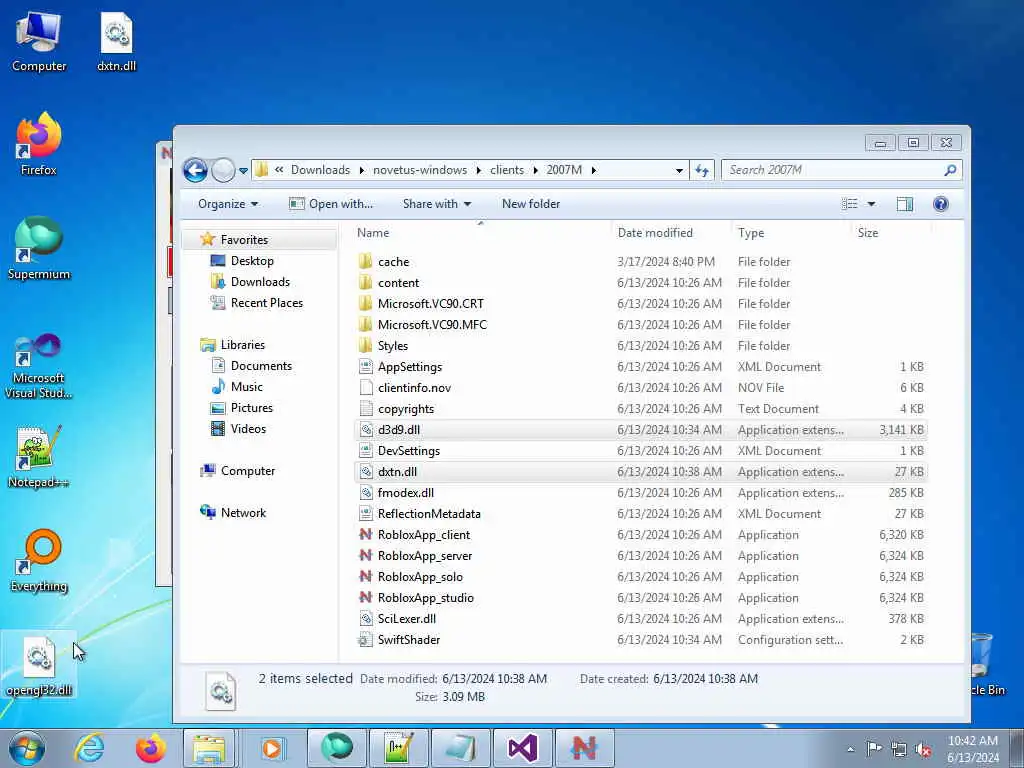
Task: Select opengl32.dll on the desktop
Action: point(39,665)
